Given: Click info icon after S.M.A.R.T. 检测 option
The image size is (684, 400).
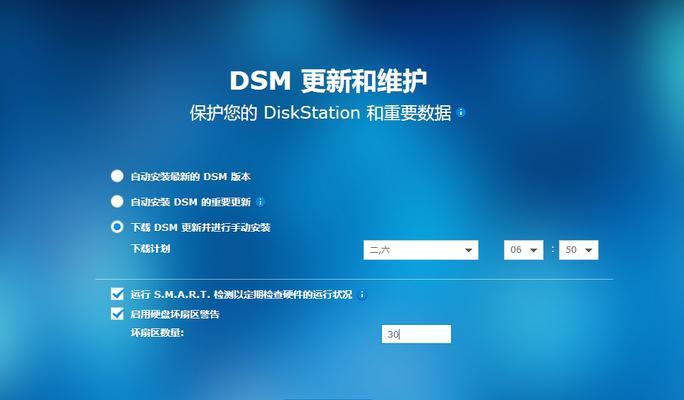Looking at the screenshot, I should [x=362, y=295].
